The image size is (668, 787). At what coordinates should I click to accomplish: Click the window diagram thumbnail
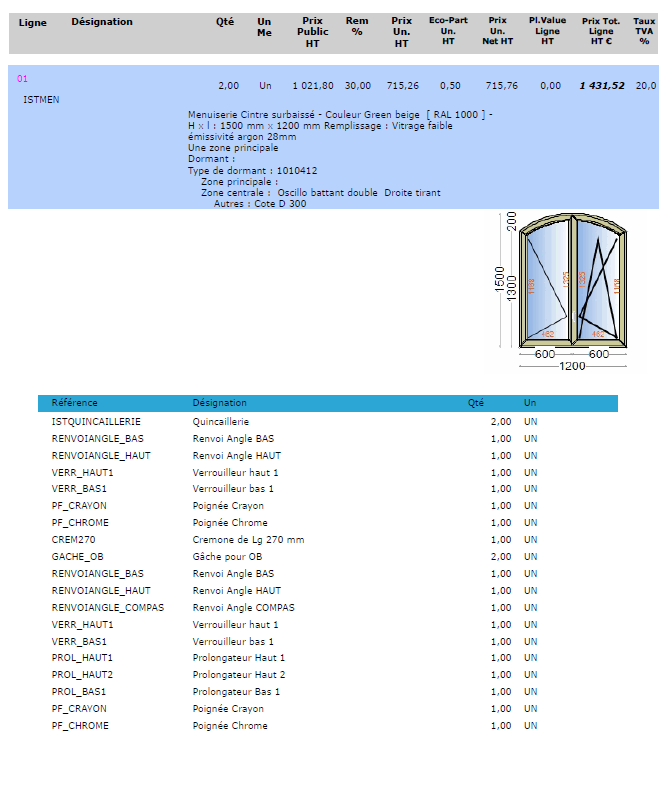(566, 290)
